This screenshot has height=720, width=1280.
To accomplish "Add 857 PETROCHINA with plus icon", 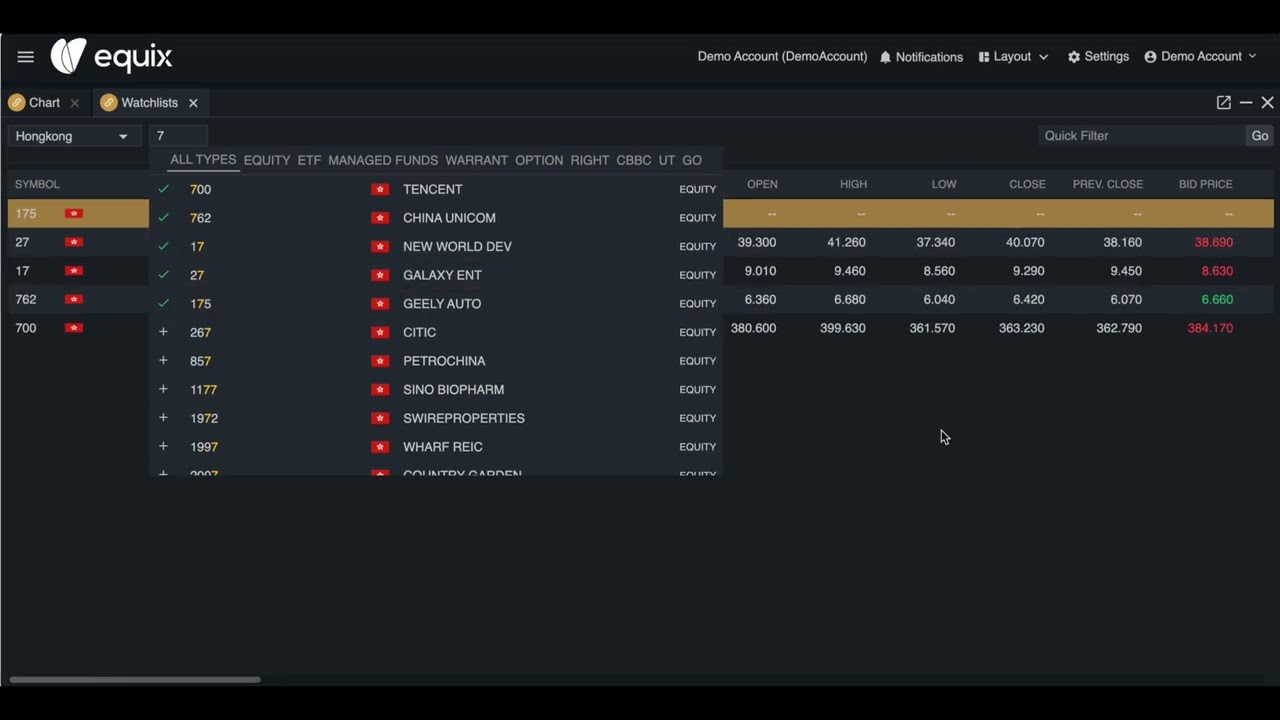I will 164,361.
